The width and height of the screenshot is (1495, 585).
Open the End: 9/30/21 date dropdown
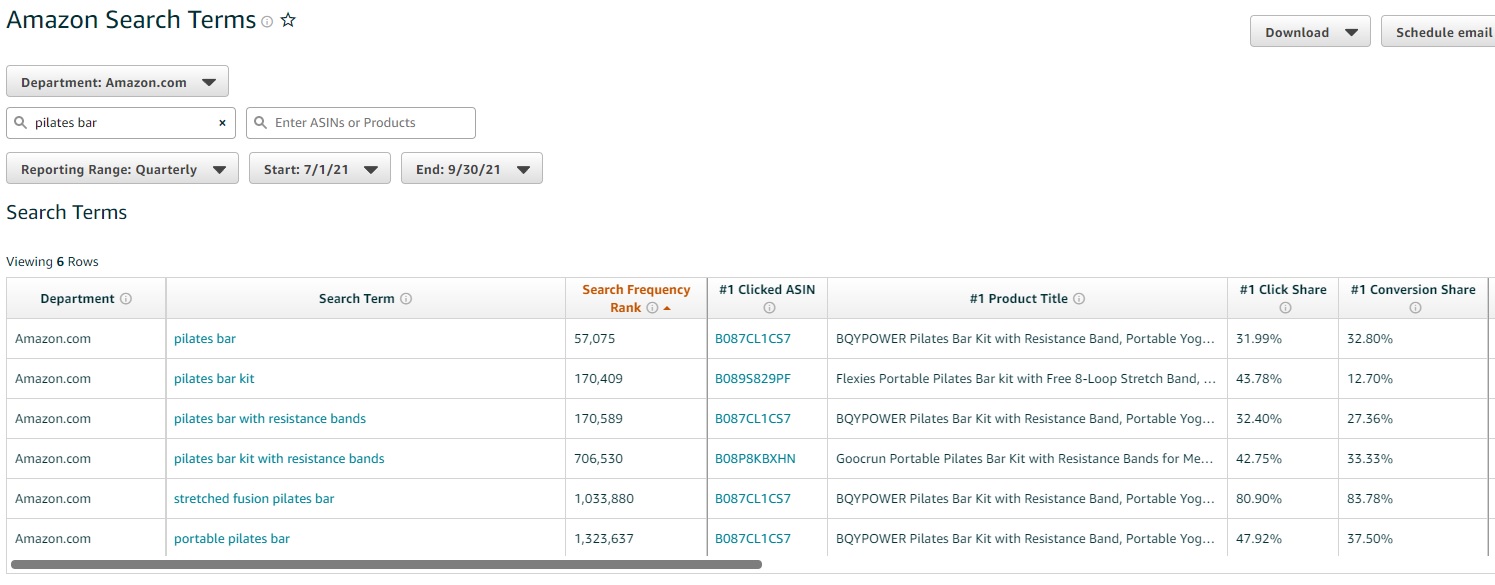[471, 169]
